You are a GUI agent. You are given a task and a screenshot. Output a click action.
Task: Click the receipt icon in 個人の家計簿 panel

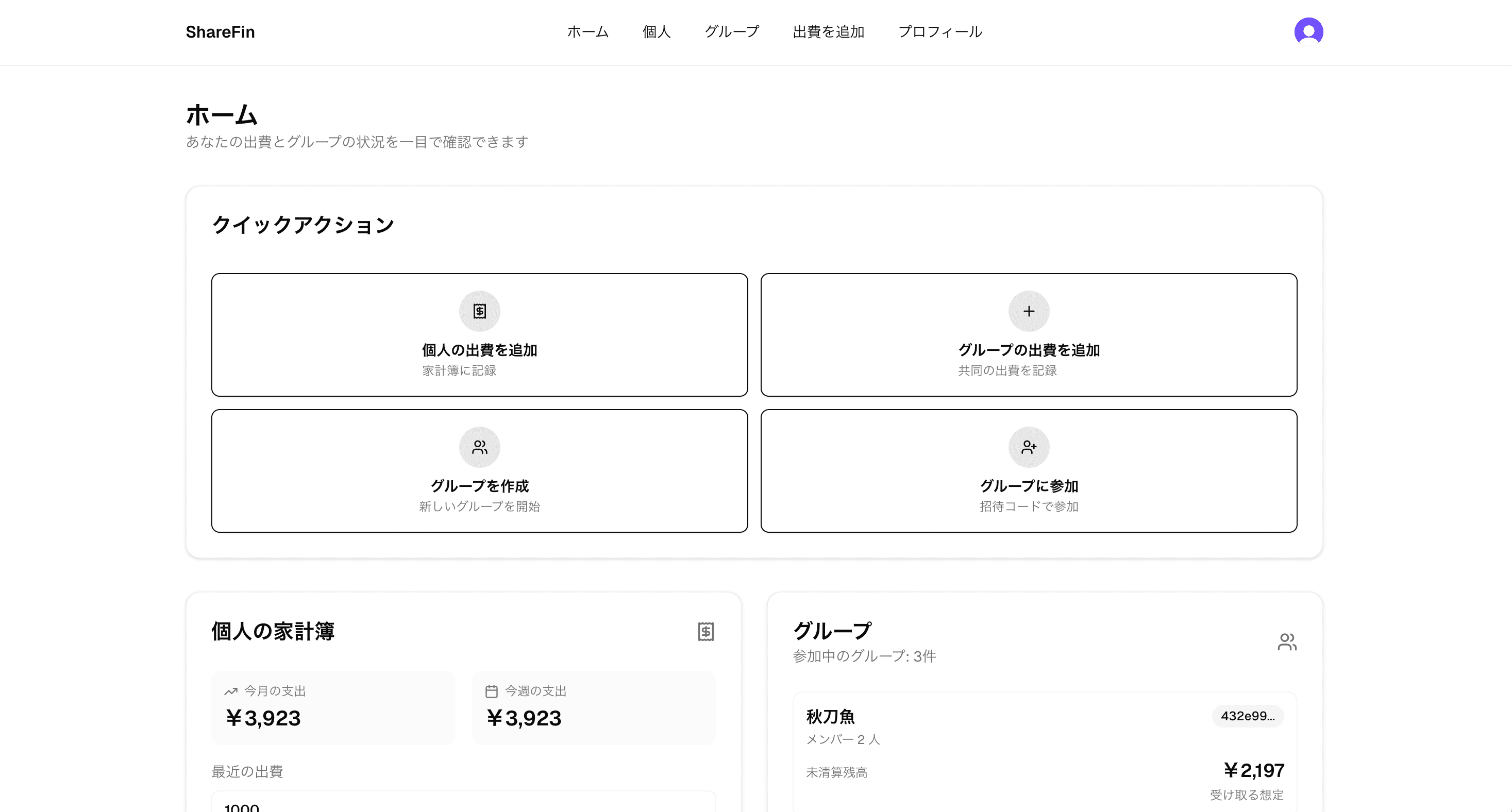tap(705, 632)
